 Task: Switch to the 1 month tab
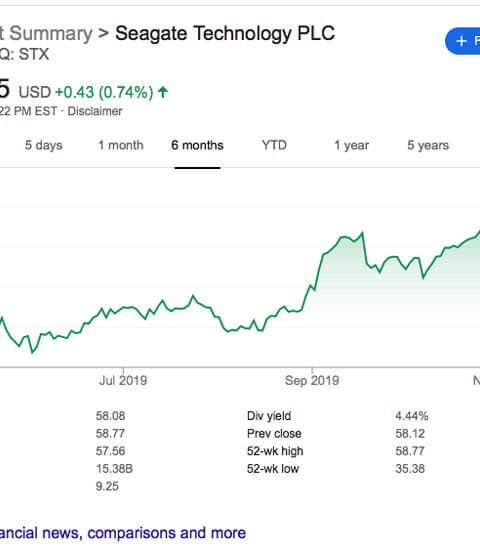(x=121, y=145)
